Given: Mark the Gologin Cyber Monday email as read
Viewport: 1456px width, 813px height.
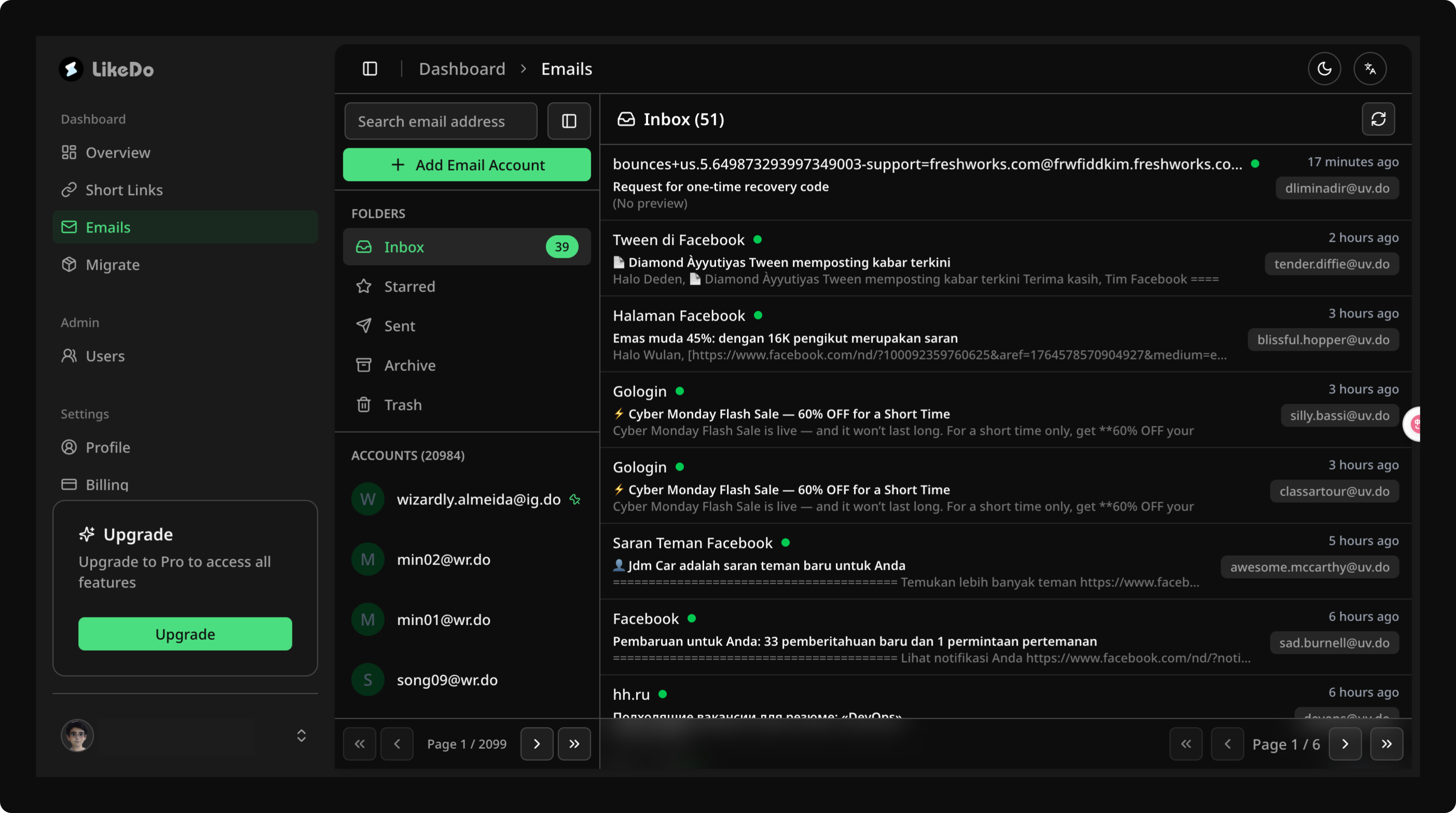Looking at the screenshot, I should pyautogui.click(x=680, y=391).
